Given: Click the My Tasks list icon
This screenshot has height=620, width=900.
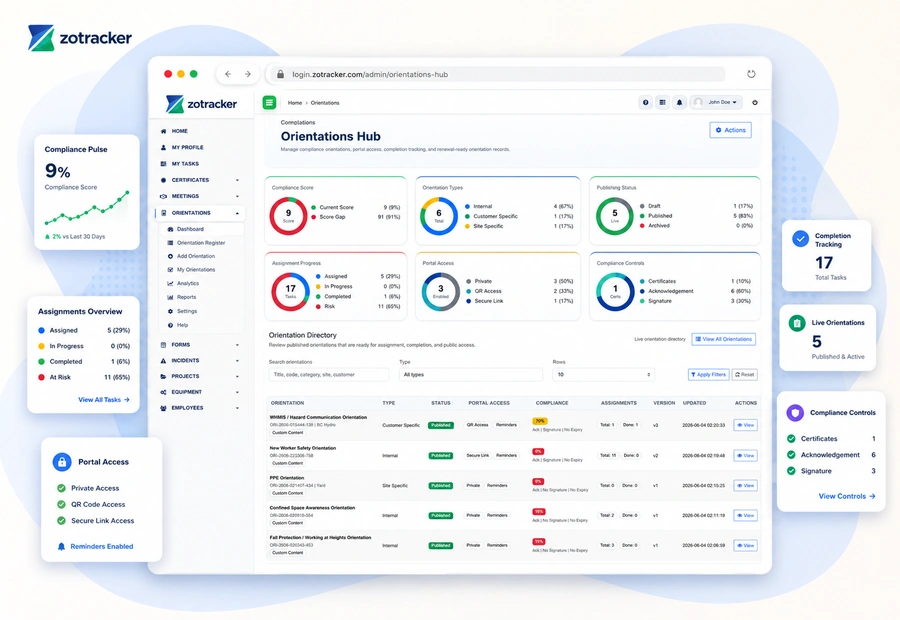Looking at the screenshot, I should point(164,164).
